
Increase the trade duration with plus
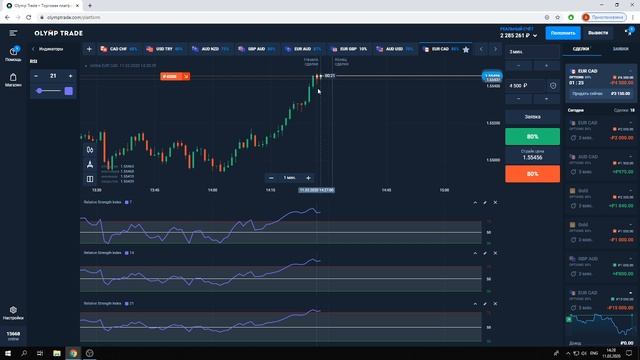tap(547, 66)
